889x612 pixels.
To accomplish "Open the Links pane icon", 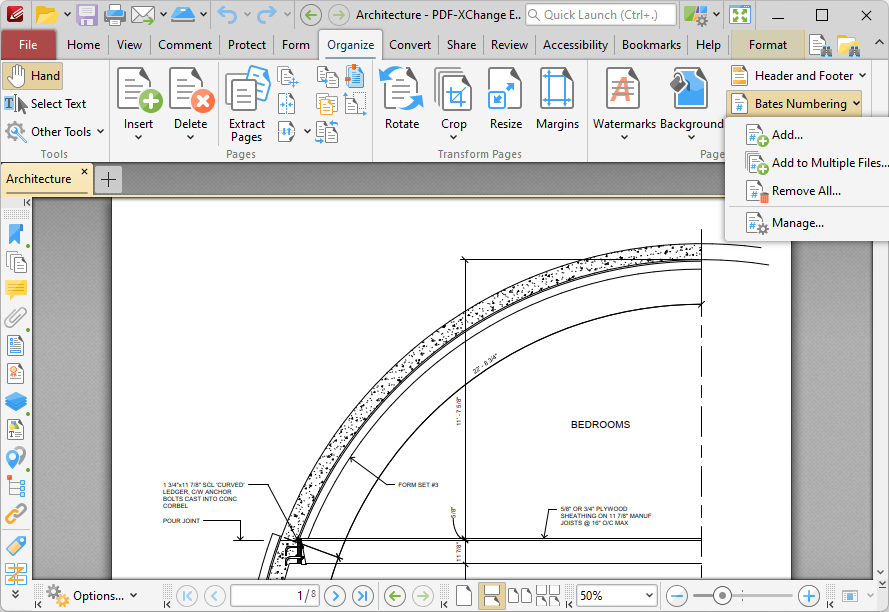I will tap(16, 514).
